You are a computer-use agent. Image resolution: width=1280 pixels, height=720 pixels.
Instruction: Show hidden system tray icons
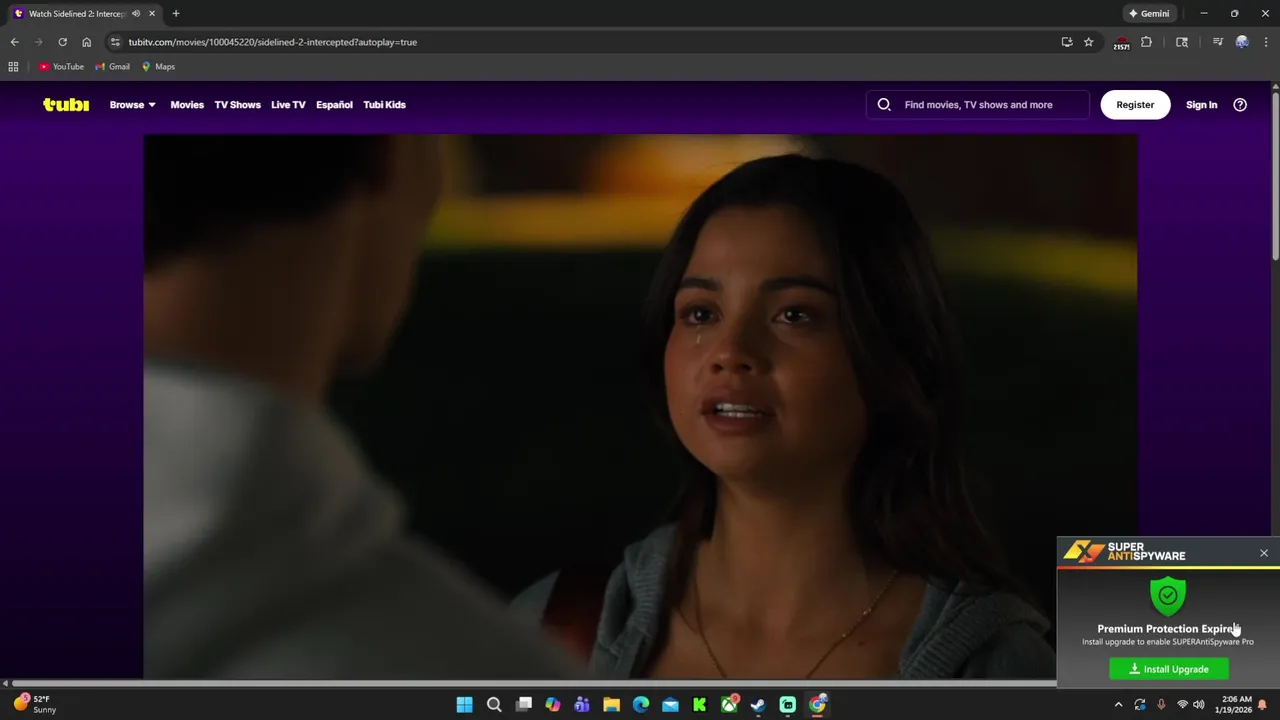pos(1118,705)
